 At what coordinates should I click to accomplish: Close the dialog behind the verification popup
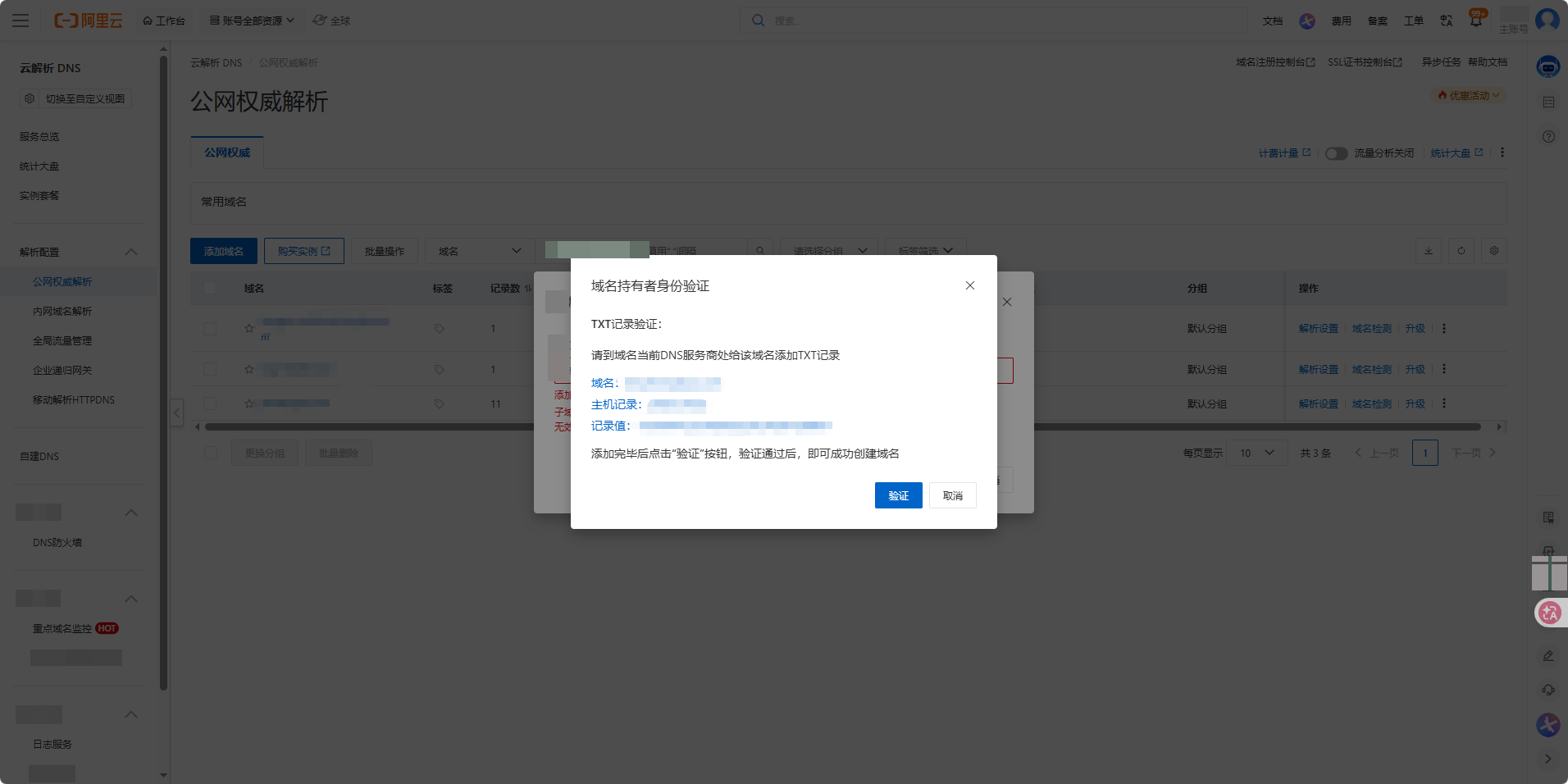1007,302
